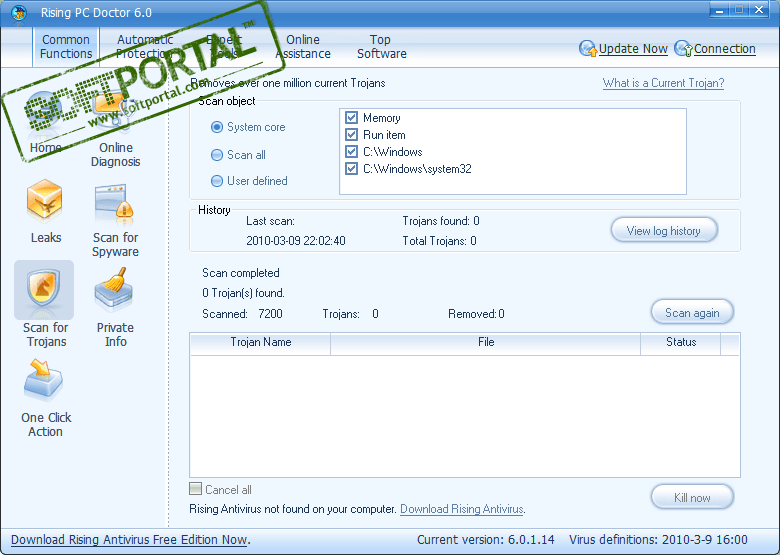
Task: Click the last scan date 2010-03-09 22:02:40
Action: pyautogui.click(x=295, y=241)
